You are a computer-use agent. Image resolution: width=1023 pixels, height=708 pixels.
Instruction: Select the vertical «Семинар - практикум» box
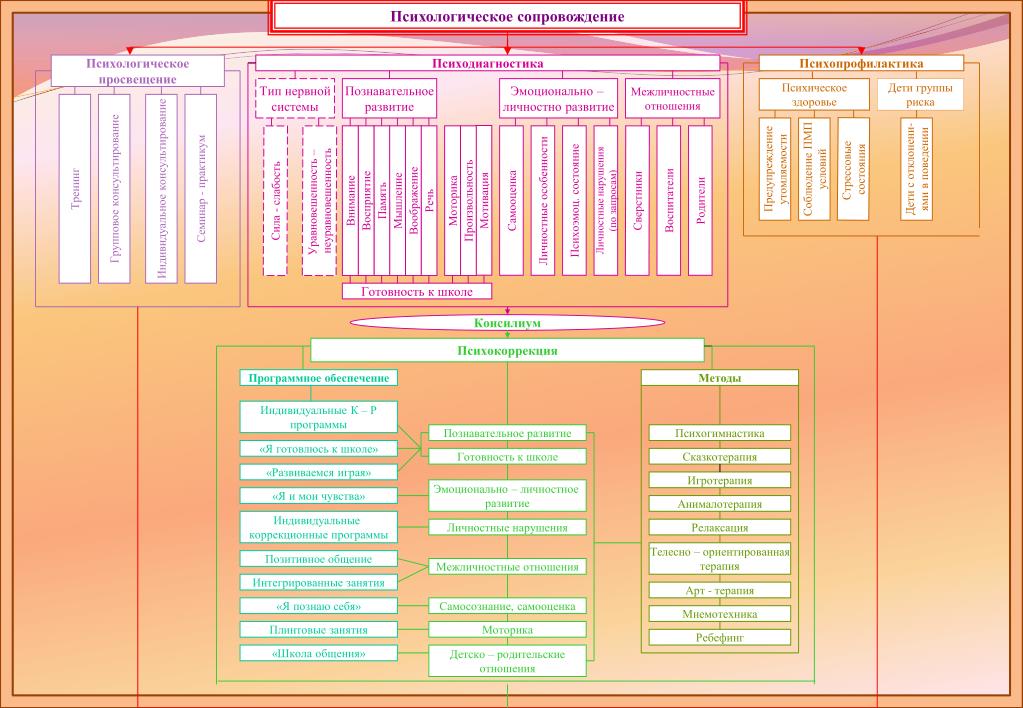click(201, 189)
